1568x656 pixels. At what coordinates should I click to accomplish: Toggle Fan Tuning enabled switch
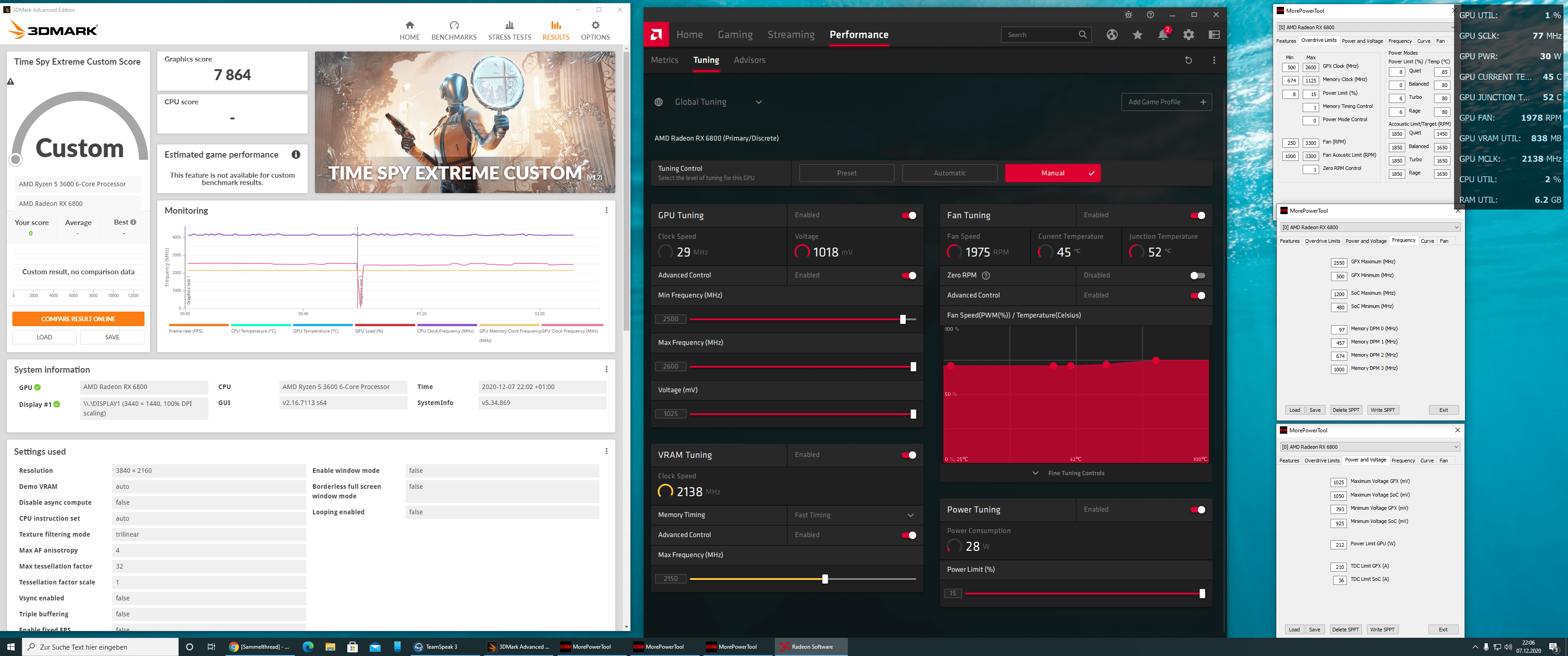[1197, 215]
